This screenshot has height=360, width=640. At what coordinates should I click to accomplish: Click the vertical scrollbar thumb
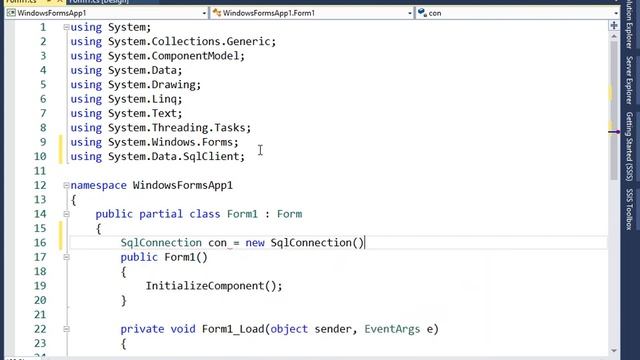click(614, 110)
